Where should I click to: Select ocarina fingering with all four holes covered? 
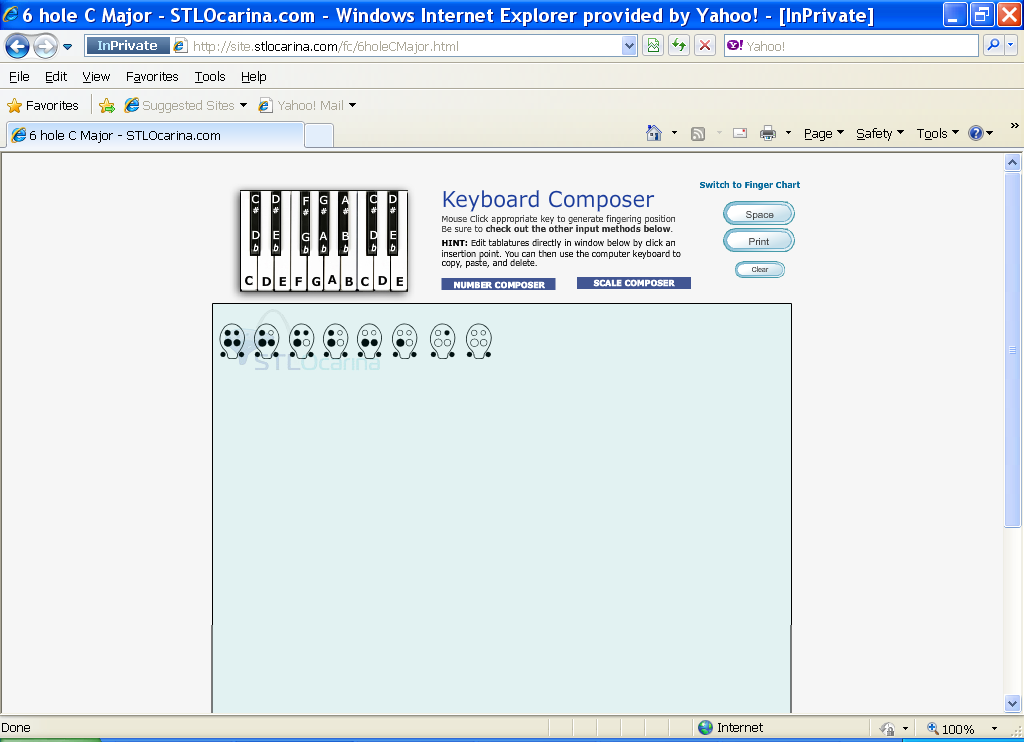click(232, 341)
